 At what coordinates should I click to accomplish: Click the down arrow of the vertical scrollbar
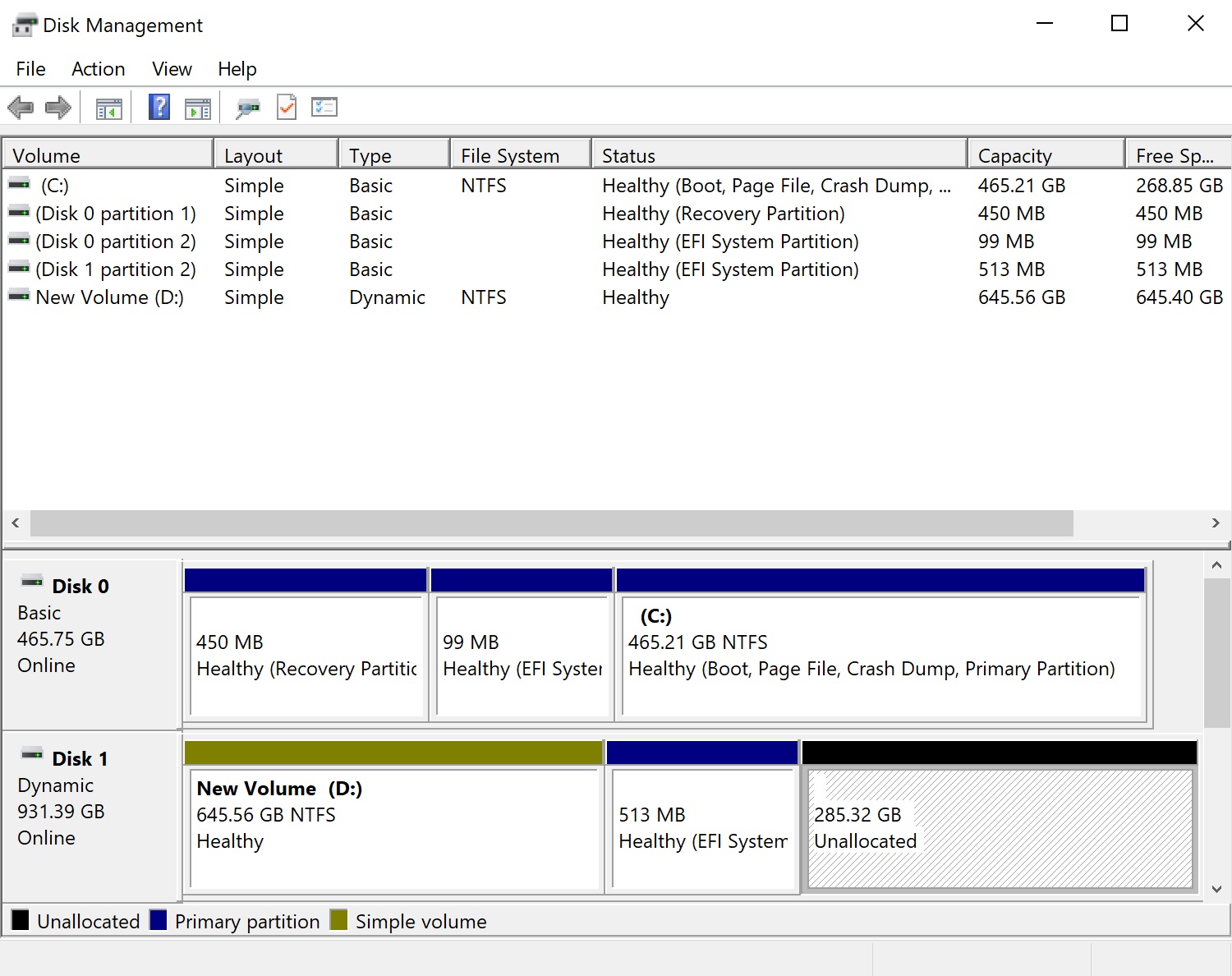[1217, 888]
